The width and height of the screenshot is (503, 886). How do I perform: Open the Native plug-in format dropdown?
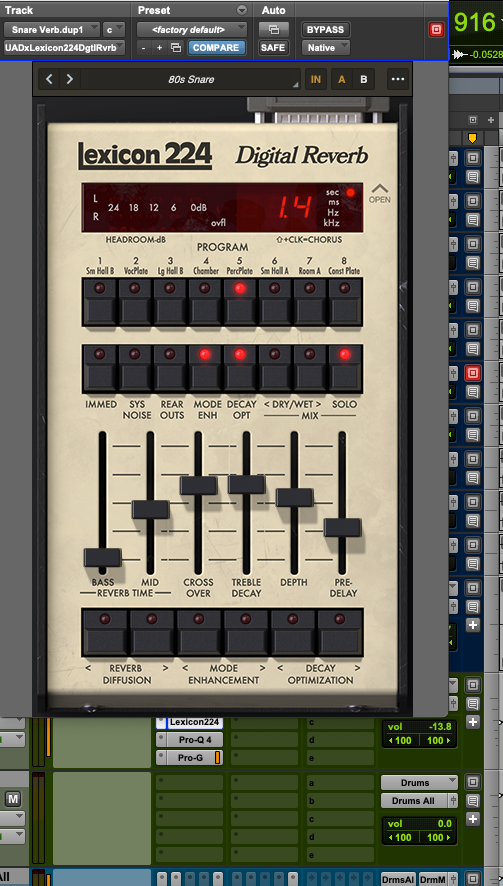(326, 48)
